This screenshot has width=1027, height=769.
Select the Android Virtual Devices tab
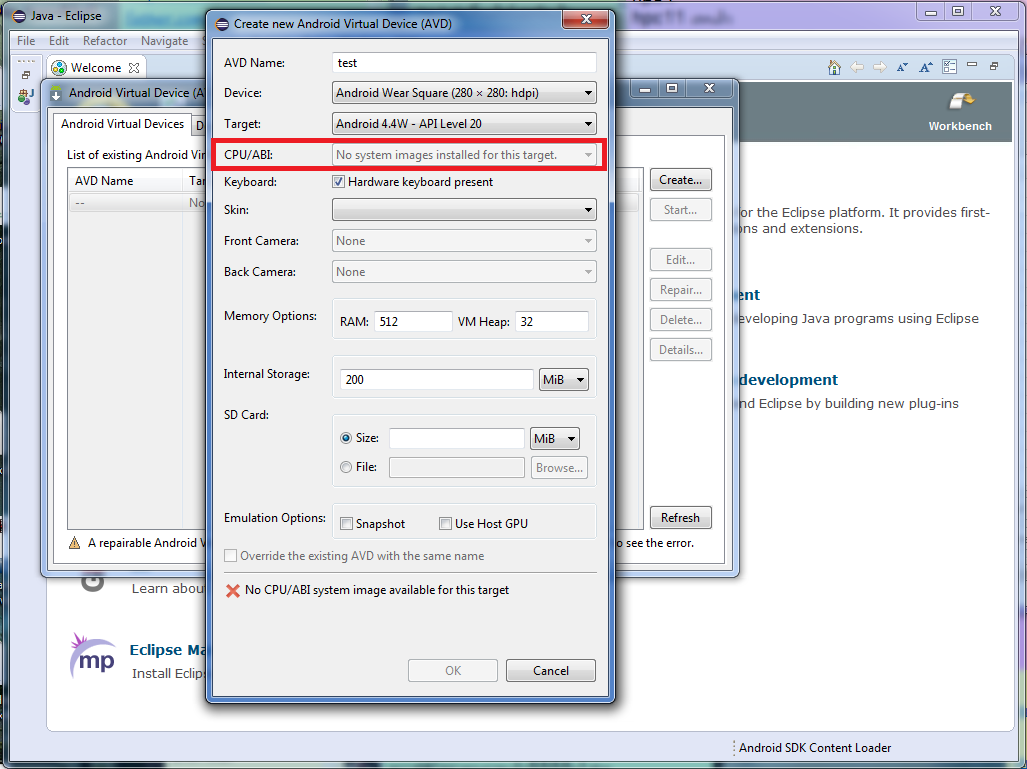click(122, 124)
